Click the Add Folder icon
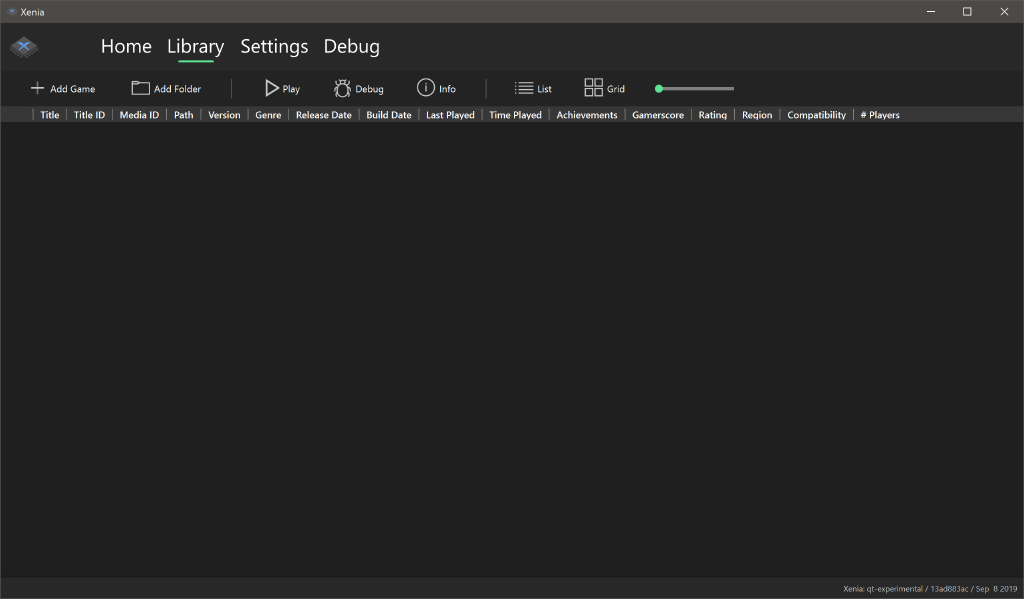1024x599 pixels. pos(140,88)
